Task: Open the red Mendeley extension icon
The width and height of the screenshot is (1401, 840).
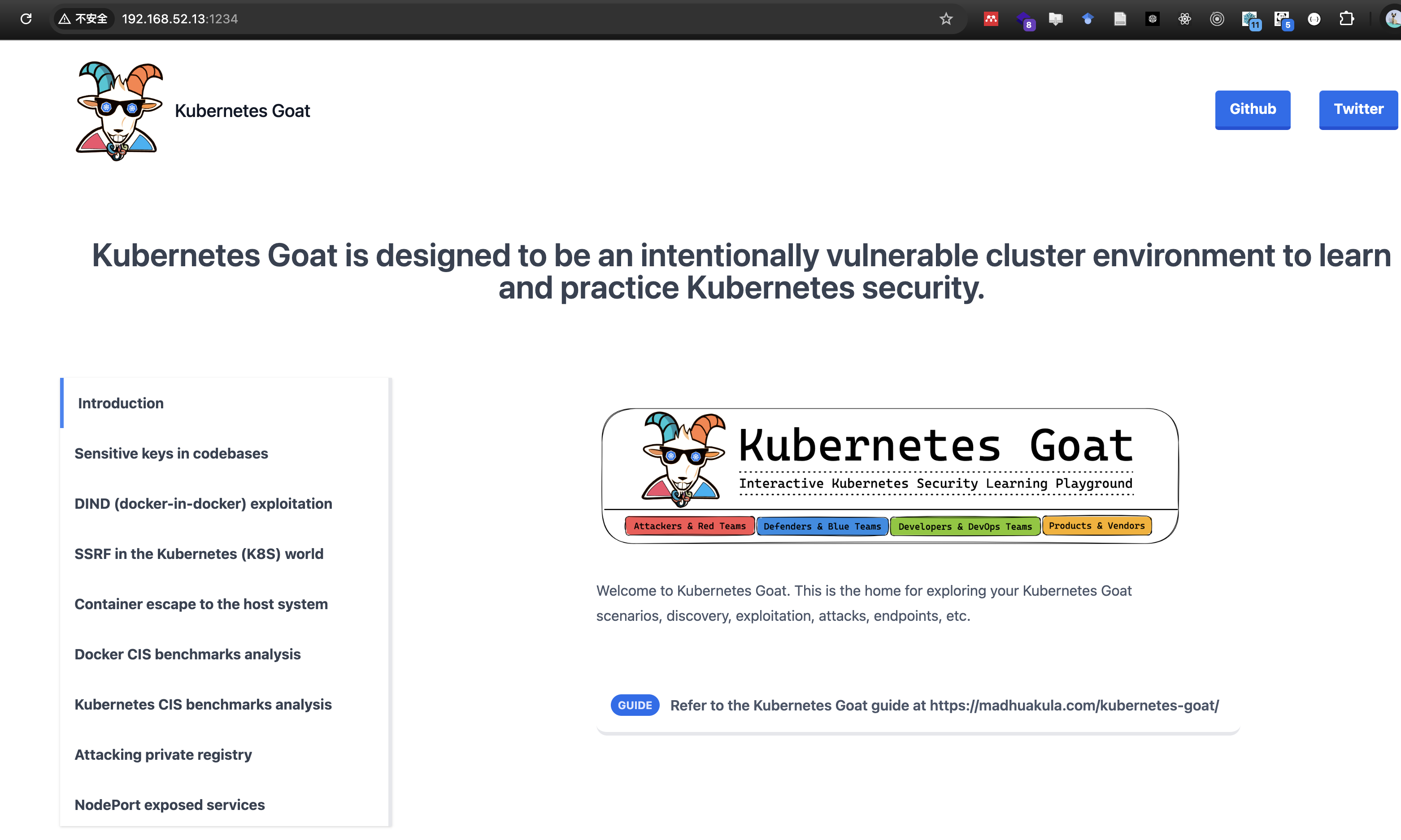Action: [x=991, y=19]
